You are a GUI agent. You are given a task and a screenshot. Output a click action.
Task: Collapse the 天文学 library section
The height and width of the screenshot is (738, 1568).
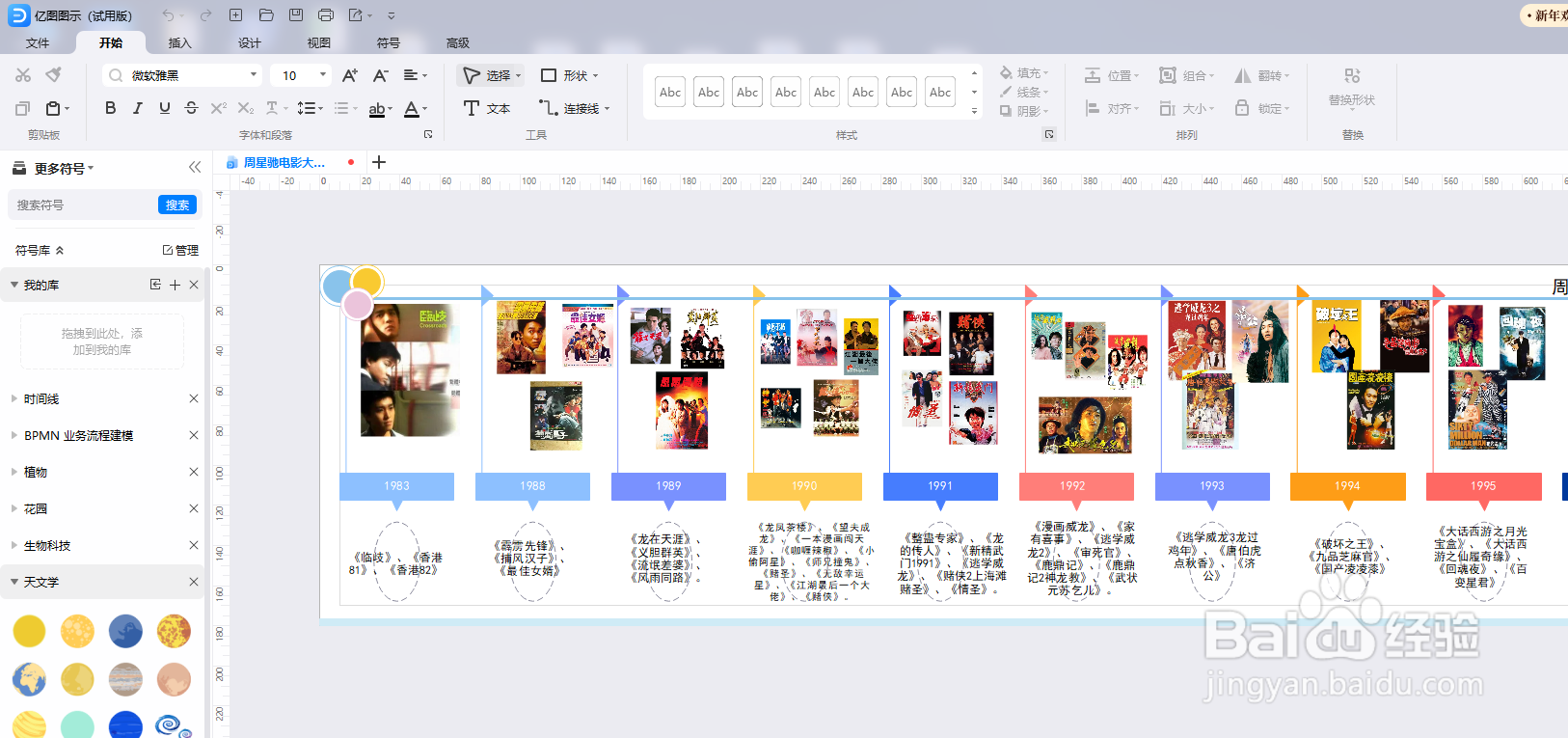14,582
